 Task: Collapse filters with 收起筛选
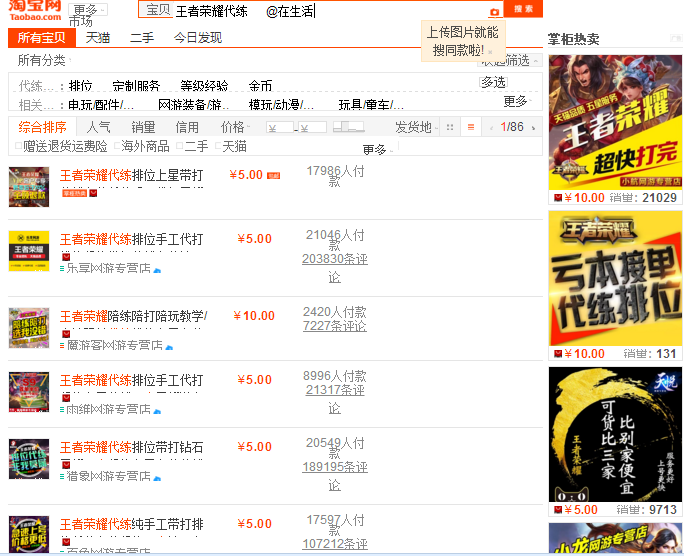510,60
